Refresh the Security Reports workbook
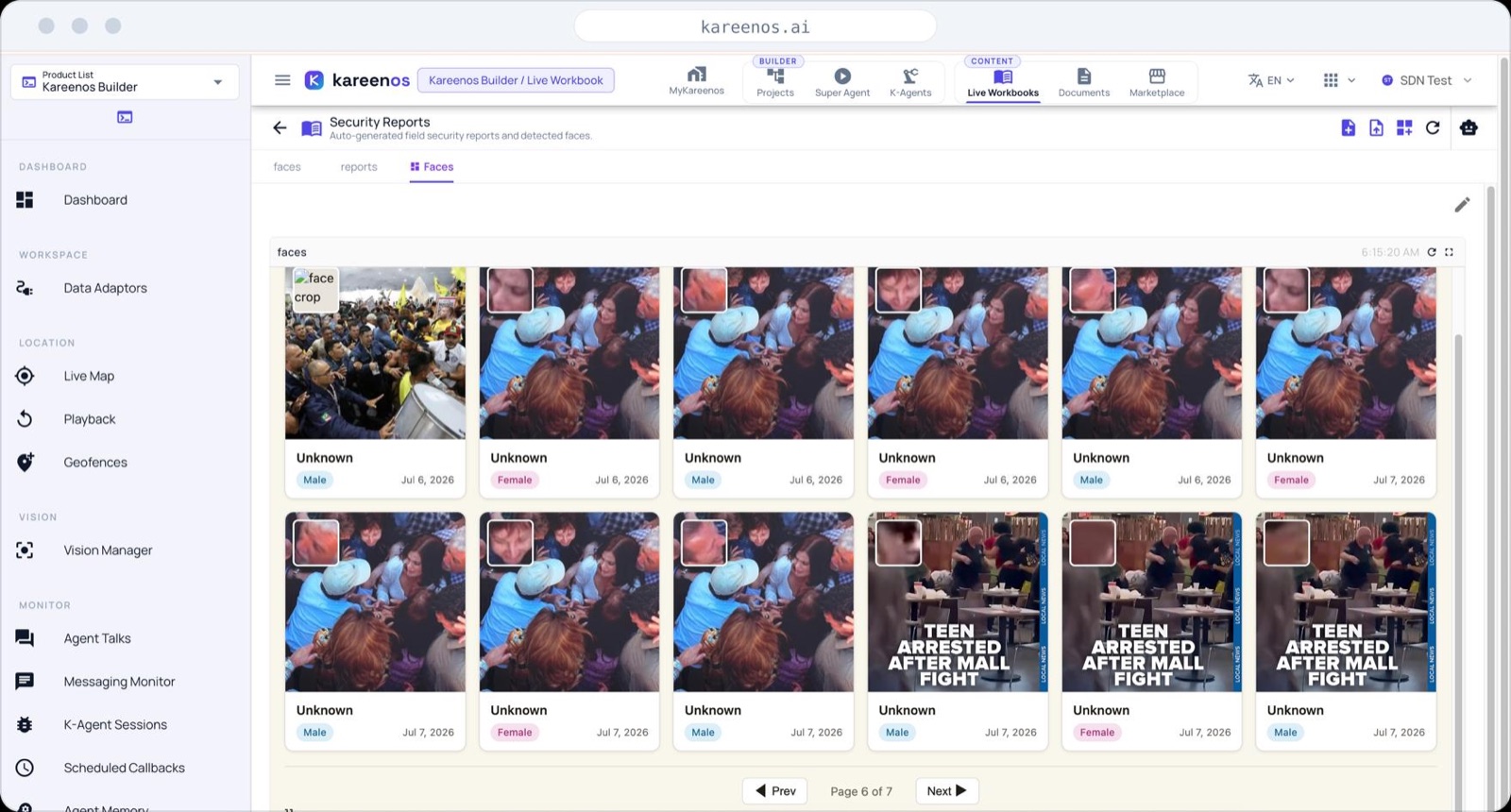1511x812 pixels. click(1433, 127)
